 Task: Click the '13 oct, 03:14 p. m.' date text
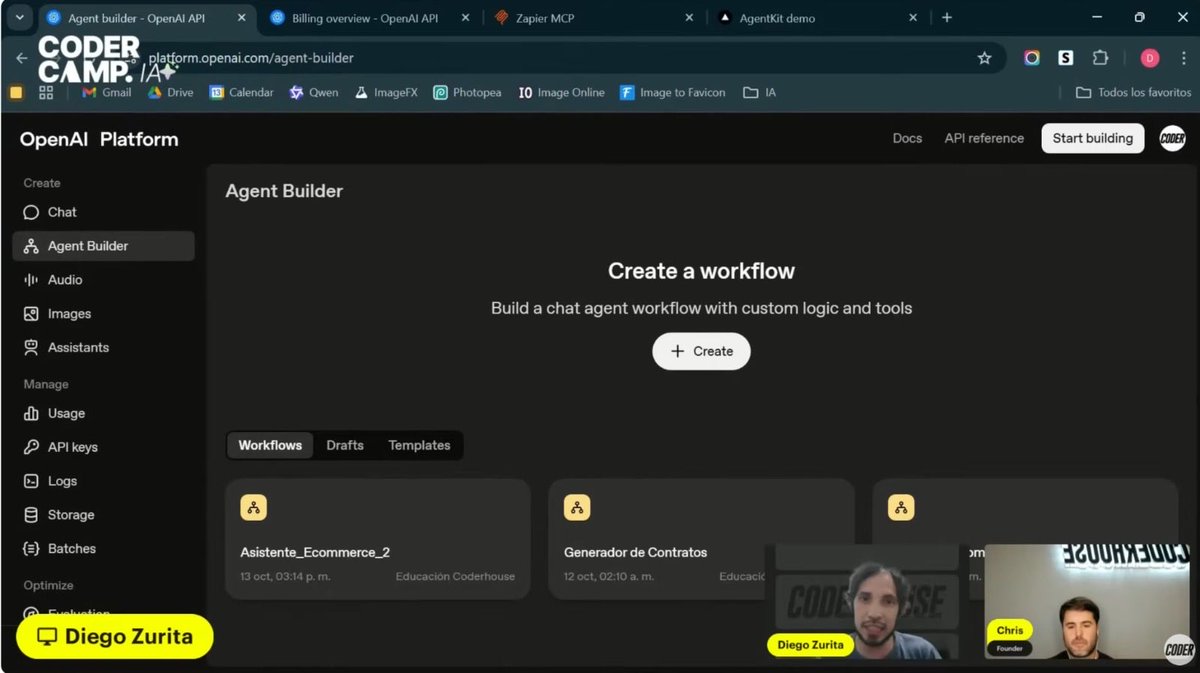click(285, 577)
